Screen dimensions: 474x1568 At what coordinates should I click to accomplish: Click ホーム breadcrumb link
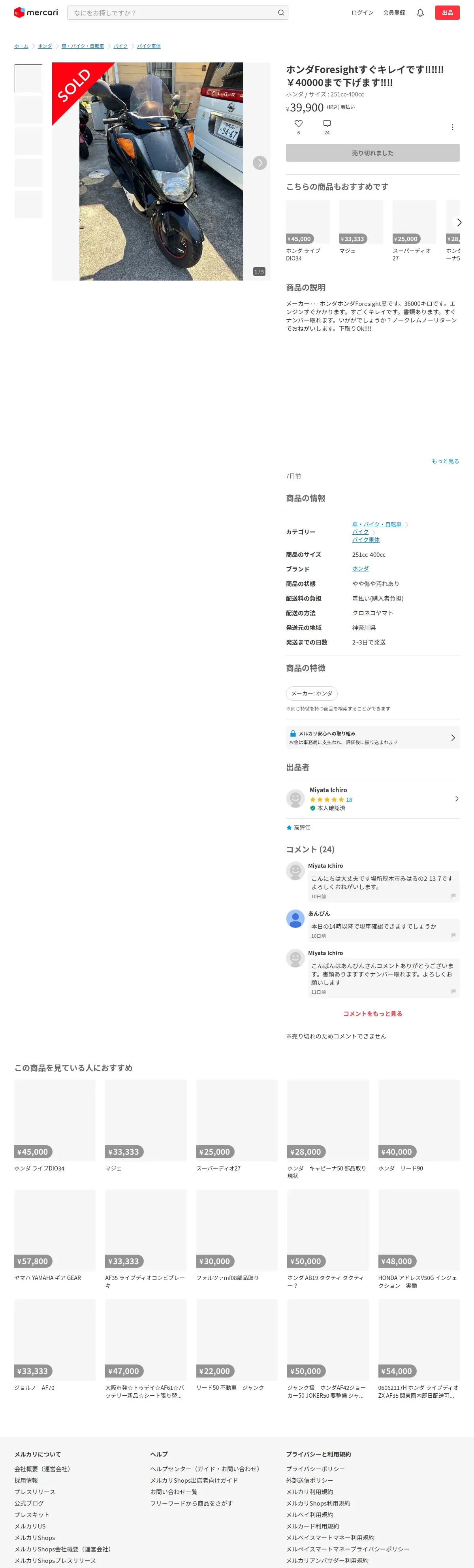click(21, 46)
